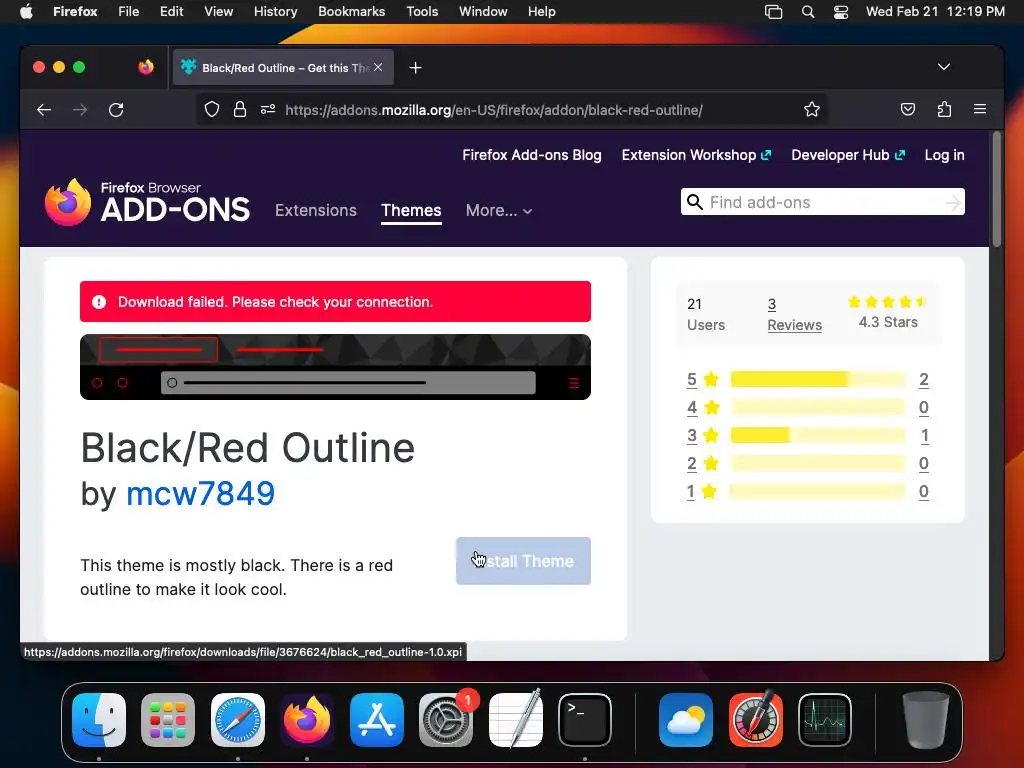1024x768 pixels.
Task: Click the 4.3 Stars rating stars
Action: pos(888,302)
